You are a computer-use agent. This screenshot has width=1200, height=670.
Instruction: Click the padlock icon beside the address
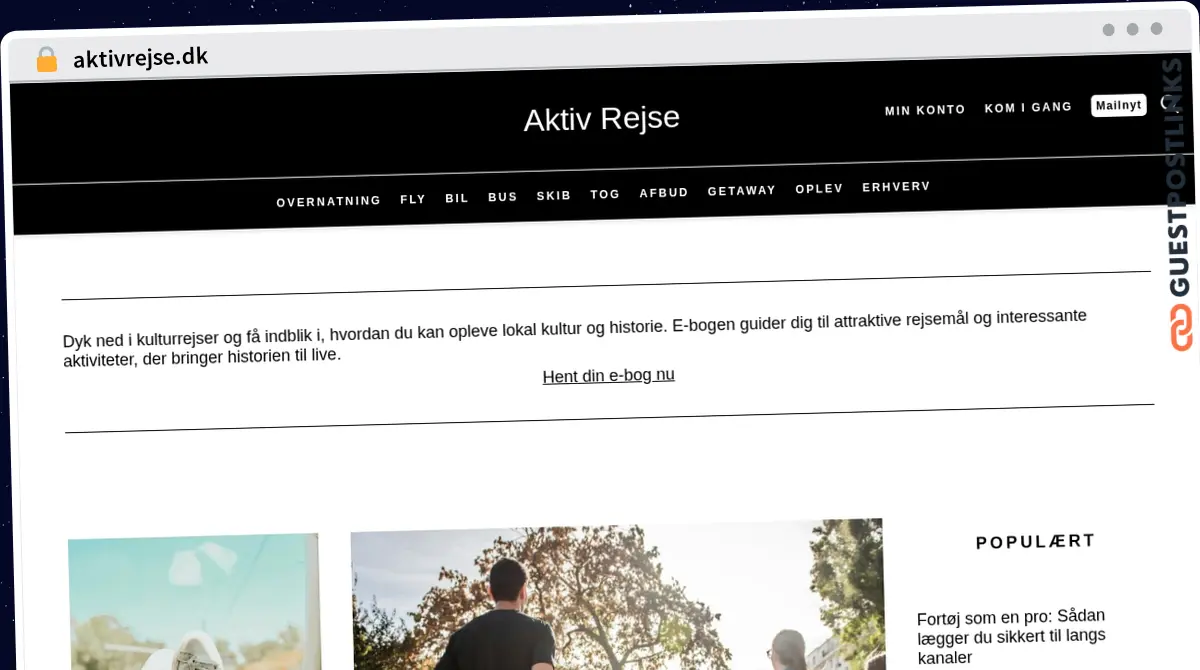pos(46,59)
